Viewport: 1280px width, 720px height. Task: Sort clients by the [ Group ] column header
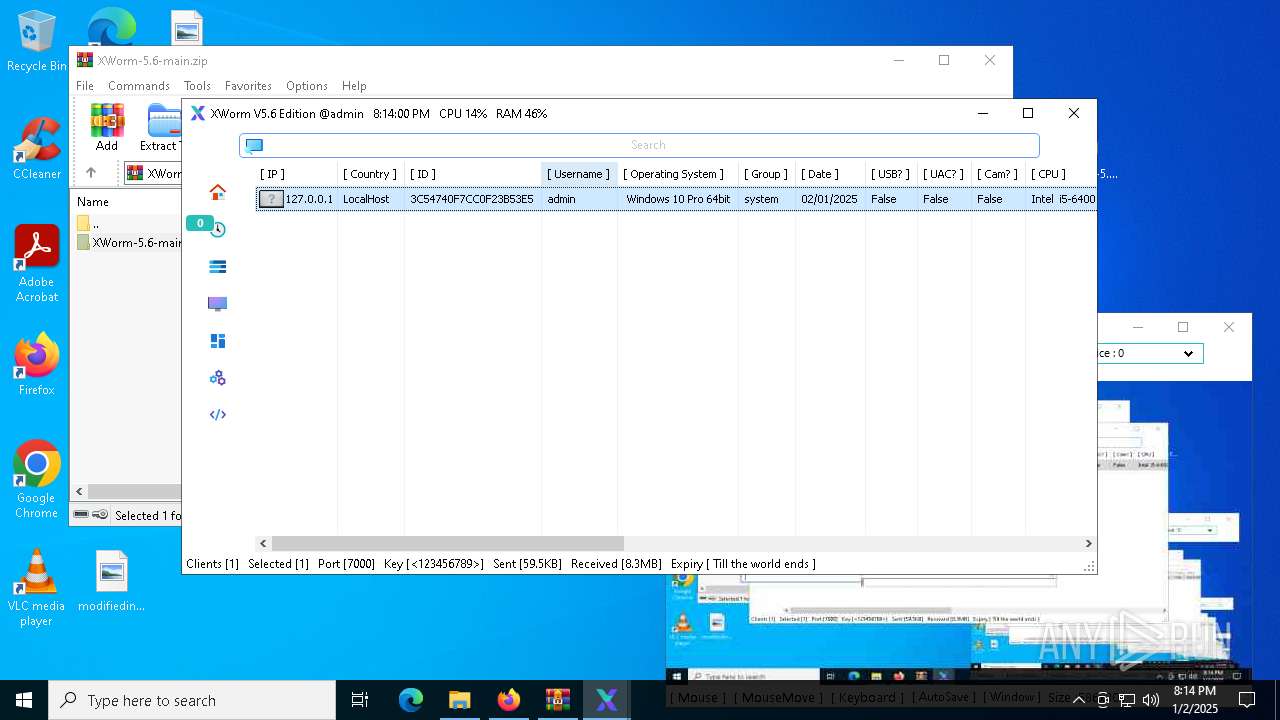pos(767,174)
